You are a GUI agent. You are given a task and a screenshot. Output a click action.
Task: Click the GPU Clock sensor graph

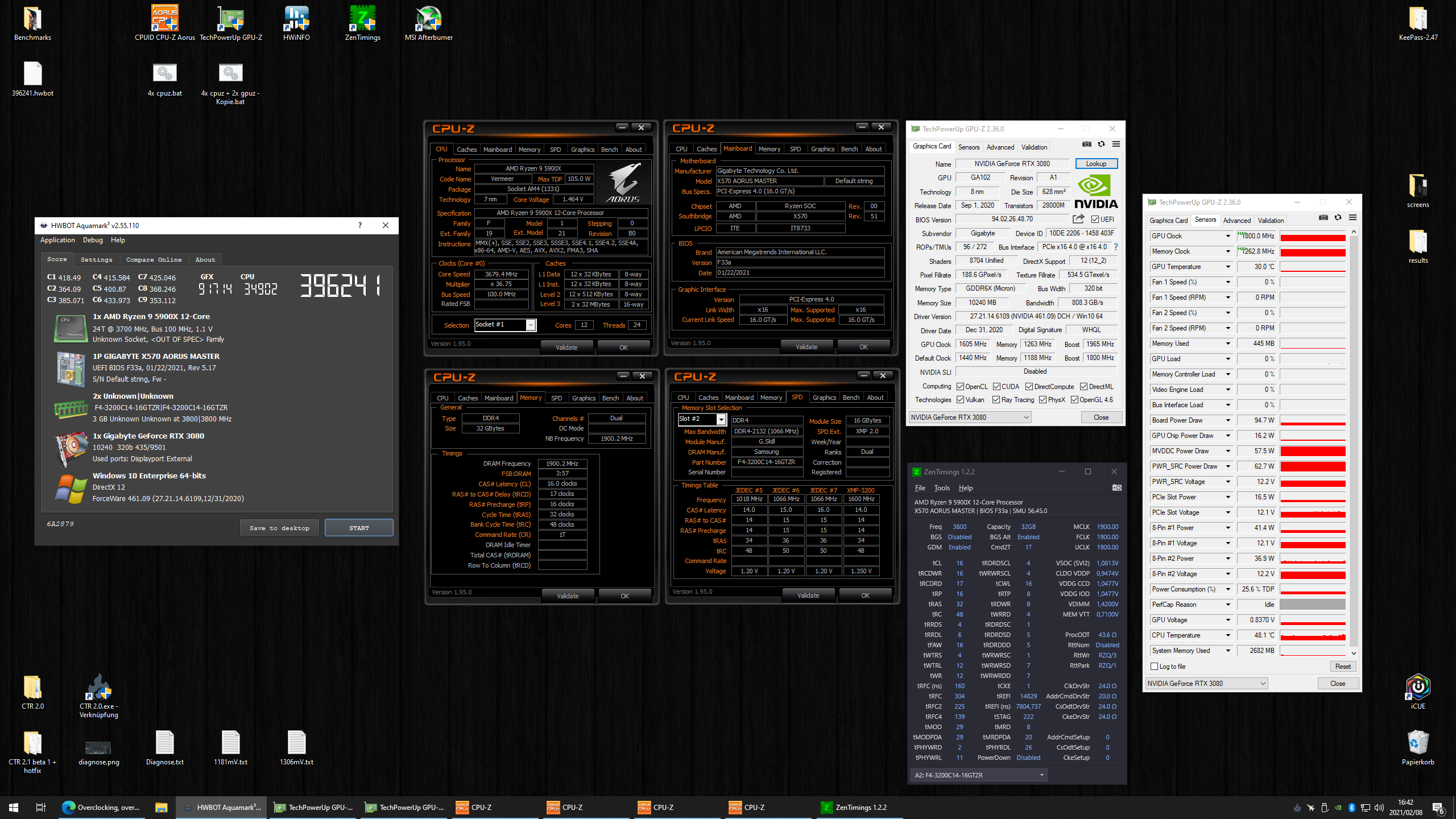tap(1313, 236)
